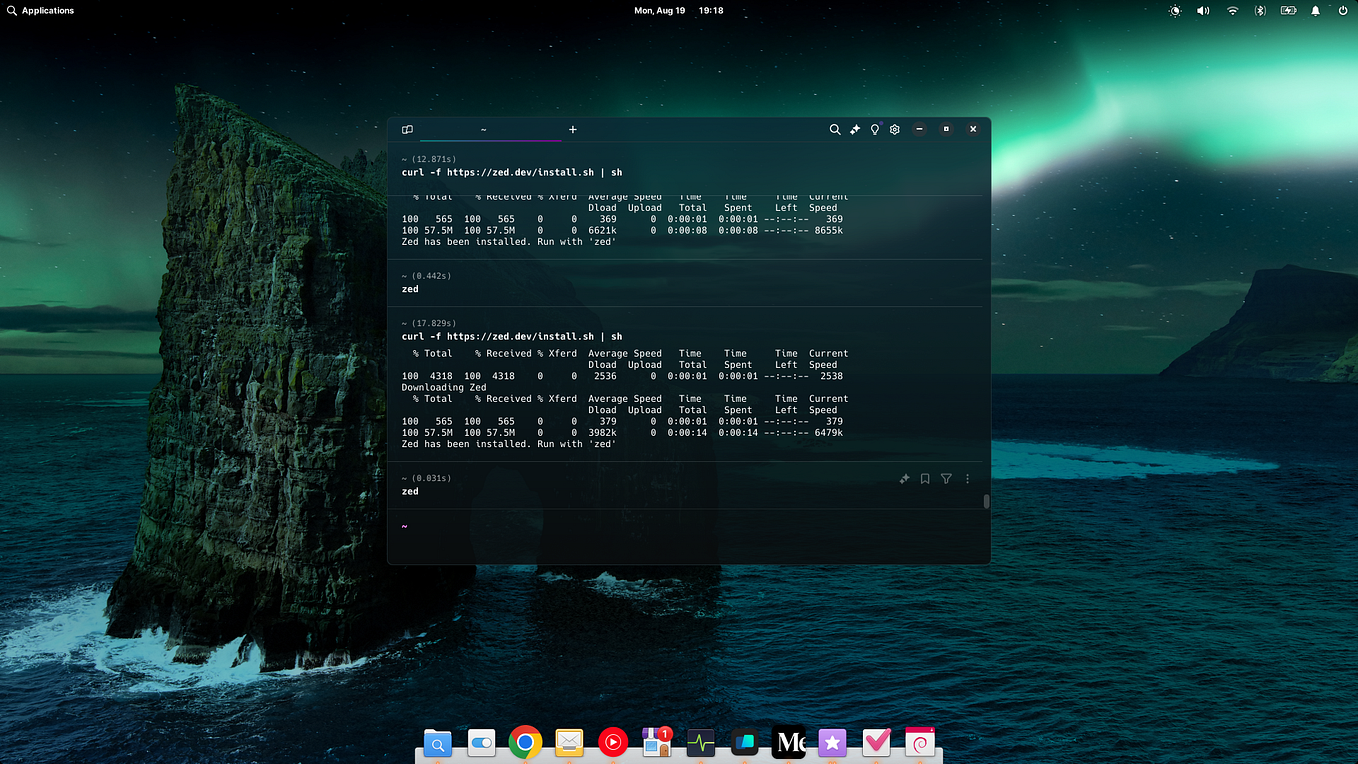Launch Warp AI via the sparkles icon

pyautogui.click(x=855, y=129)
